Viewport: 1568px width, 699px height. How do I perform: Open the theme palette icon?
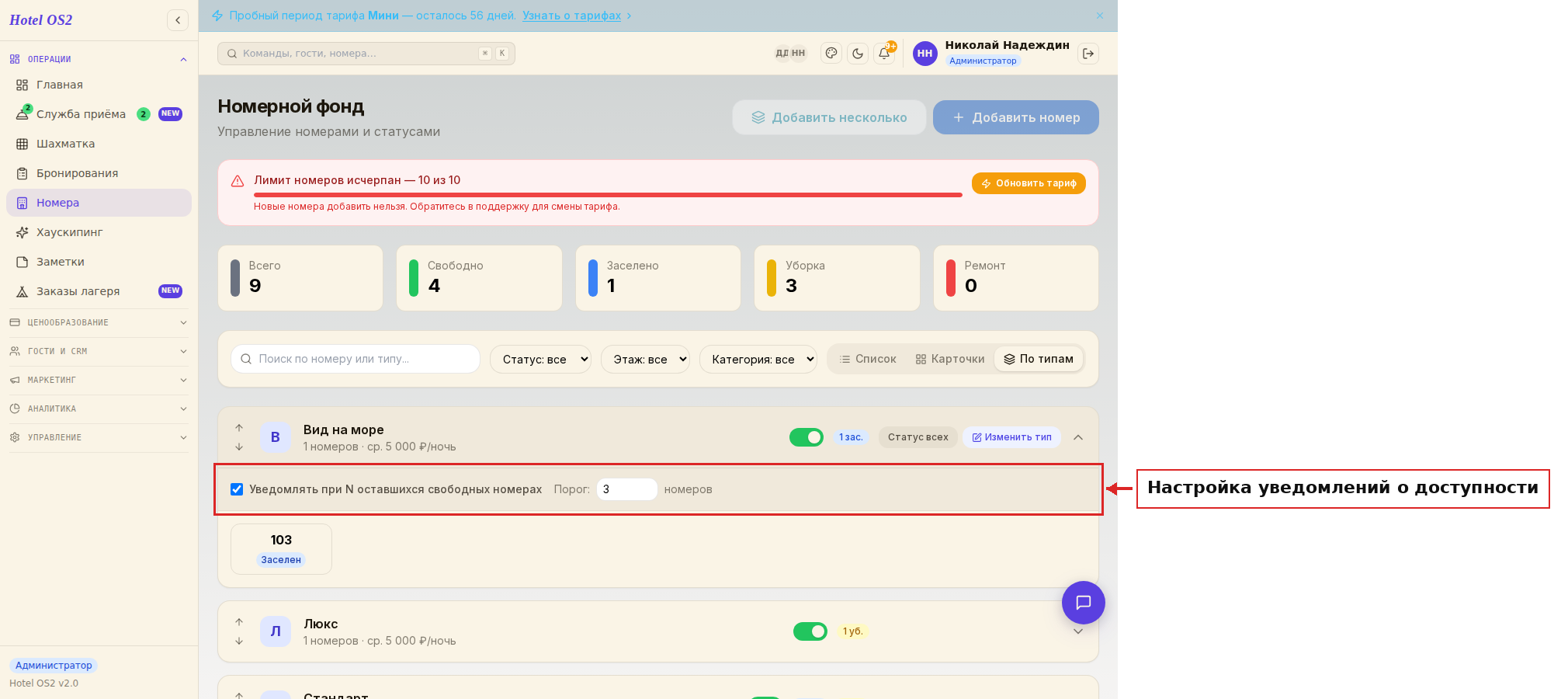(x=831, y=54)
